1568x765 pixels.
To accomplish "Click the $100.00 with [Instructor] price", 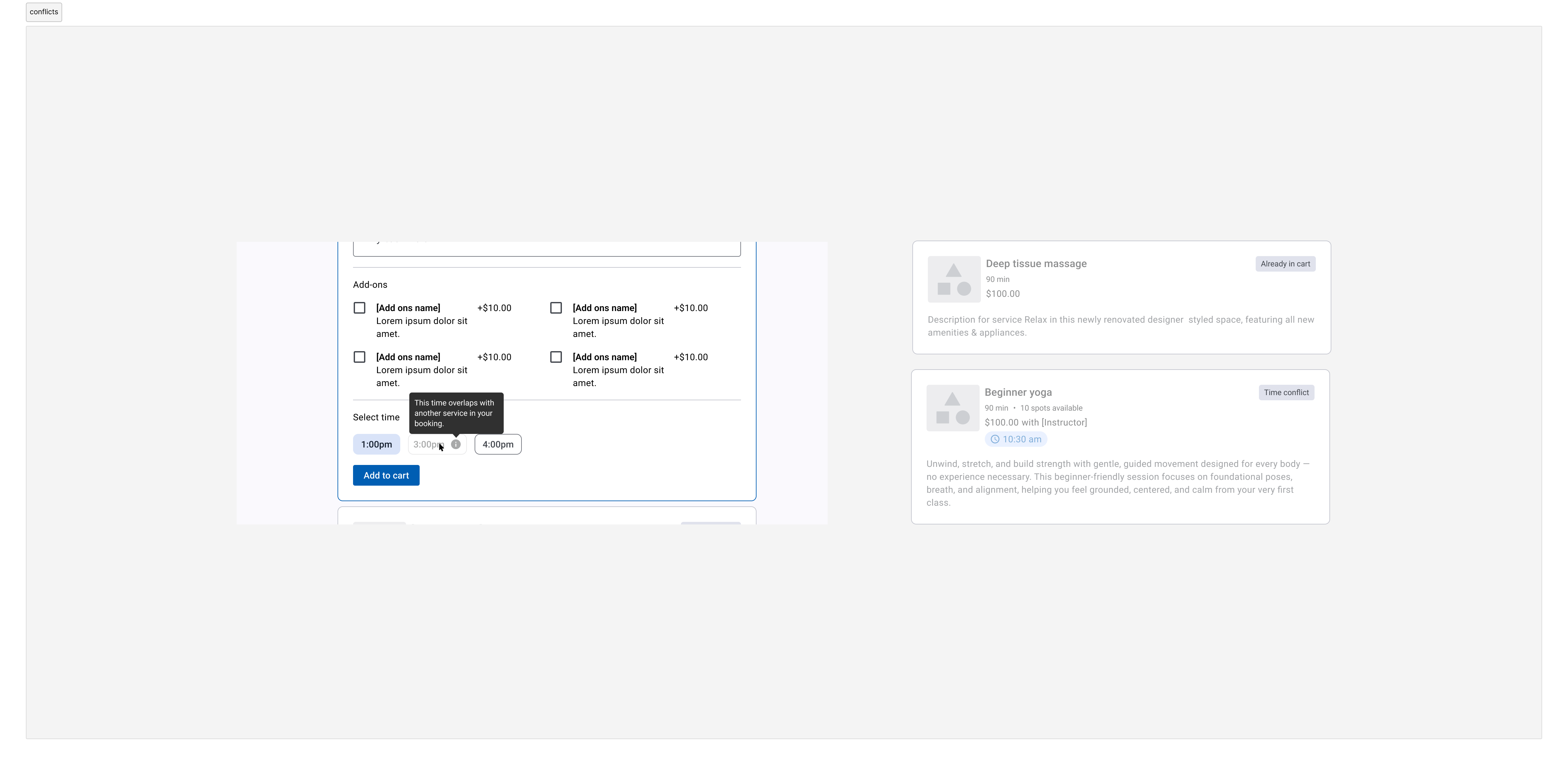I will (1036, 422).
